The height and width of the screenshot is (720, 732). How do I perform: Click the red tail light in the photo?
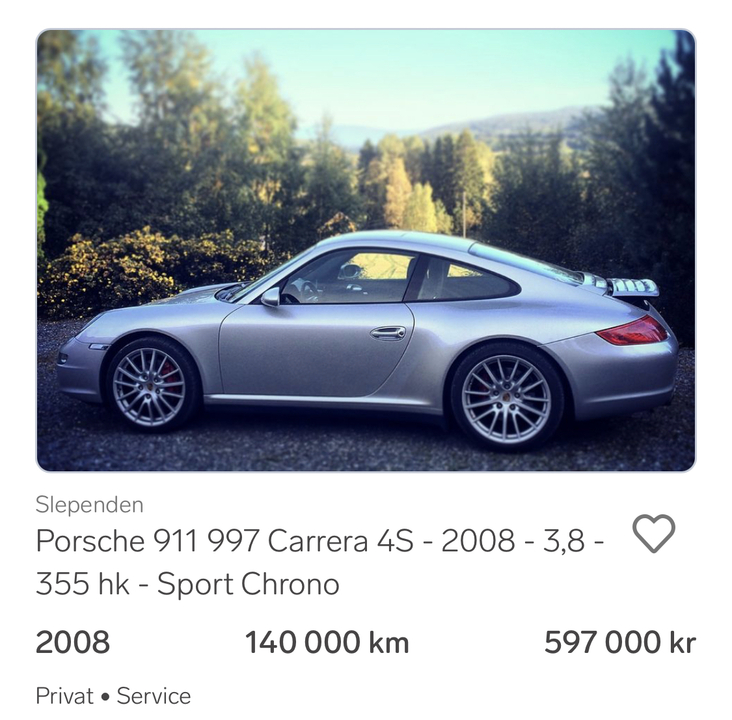pos(633,332)
